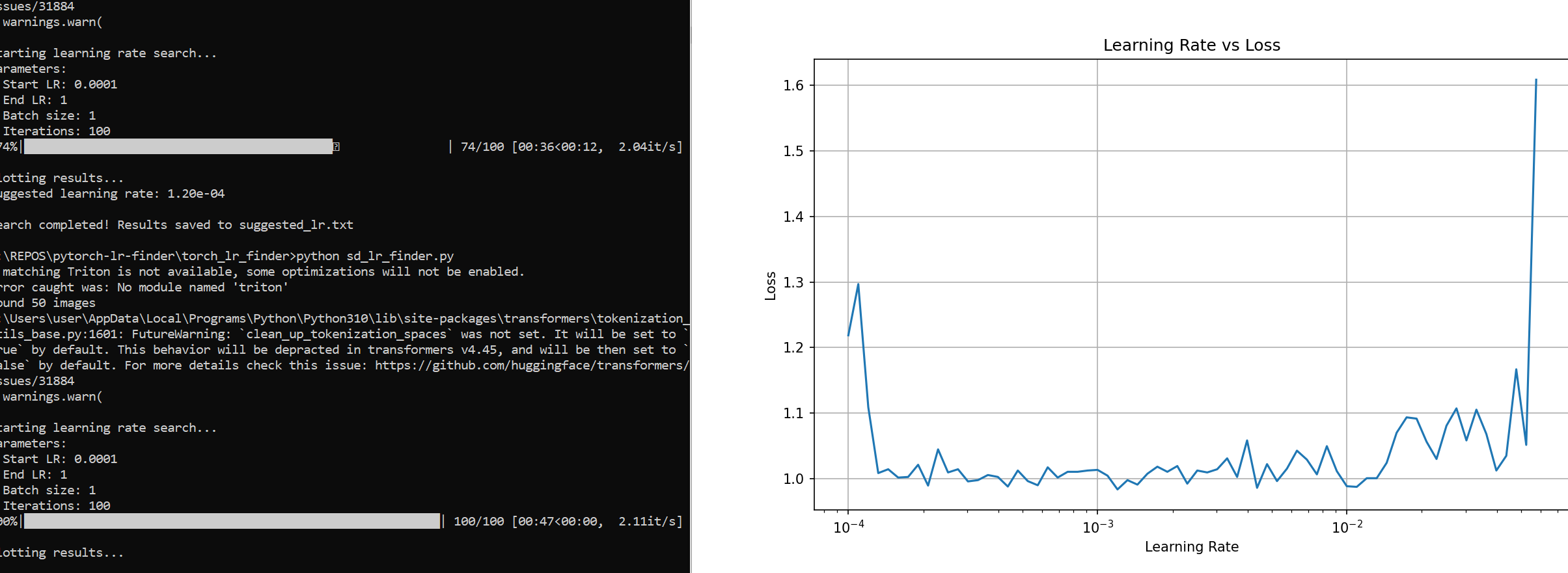Click the loss curve's initial spike near 1.3

[858, 284]
